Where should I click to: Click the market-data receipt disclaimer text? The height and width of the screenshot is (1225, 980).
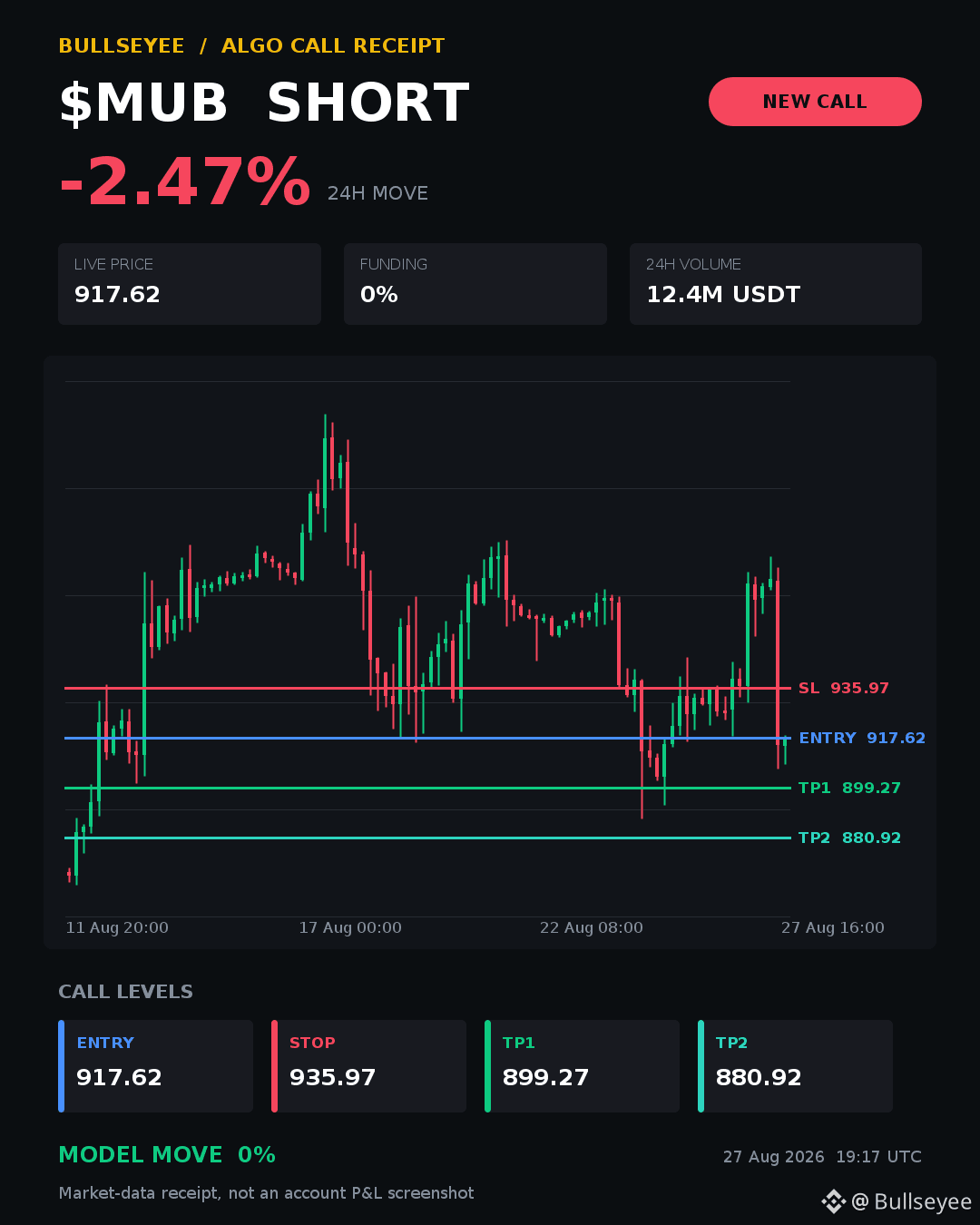(x=266, y=1193)
